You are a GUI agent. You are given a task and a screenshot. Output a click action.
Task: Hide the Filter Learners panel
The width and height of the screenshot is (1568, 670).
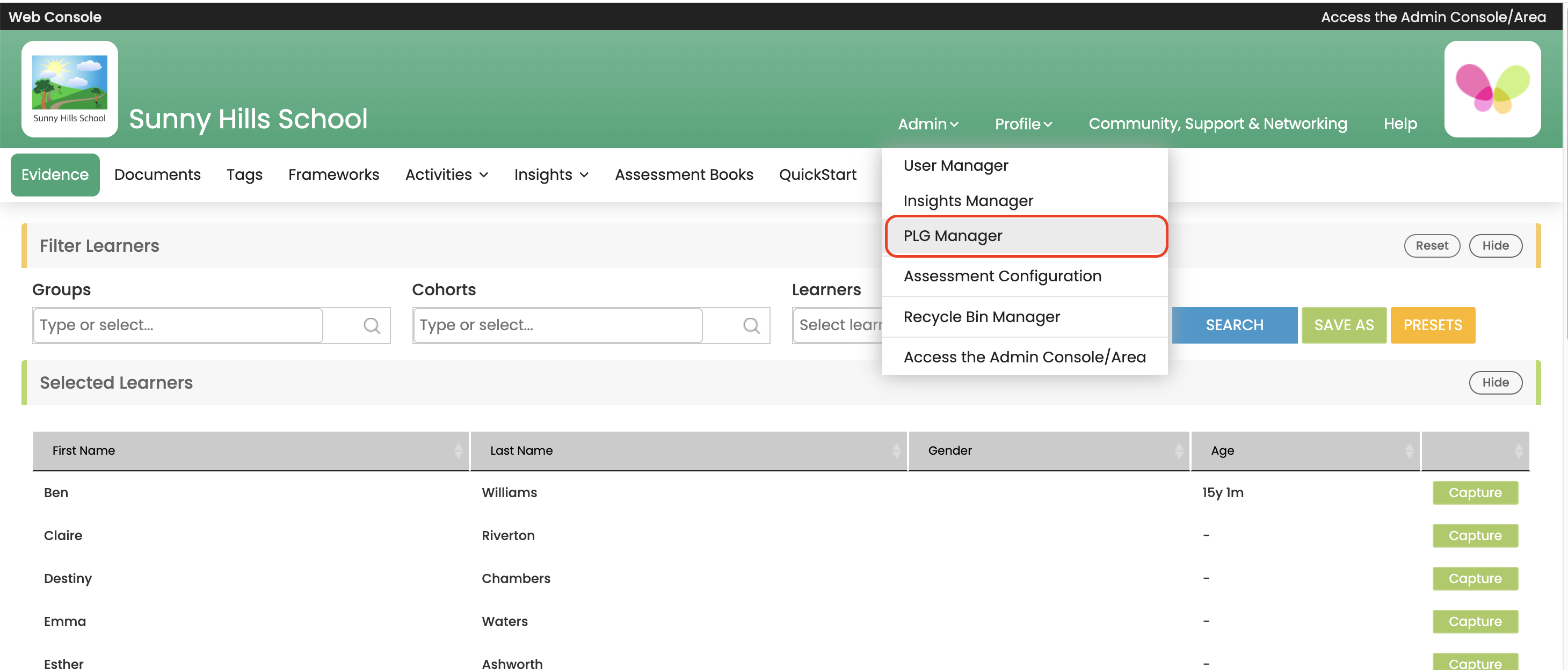(1495, 246)
